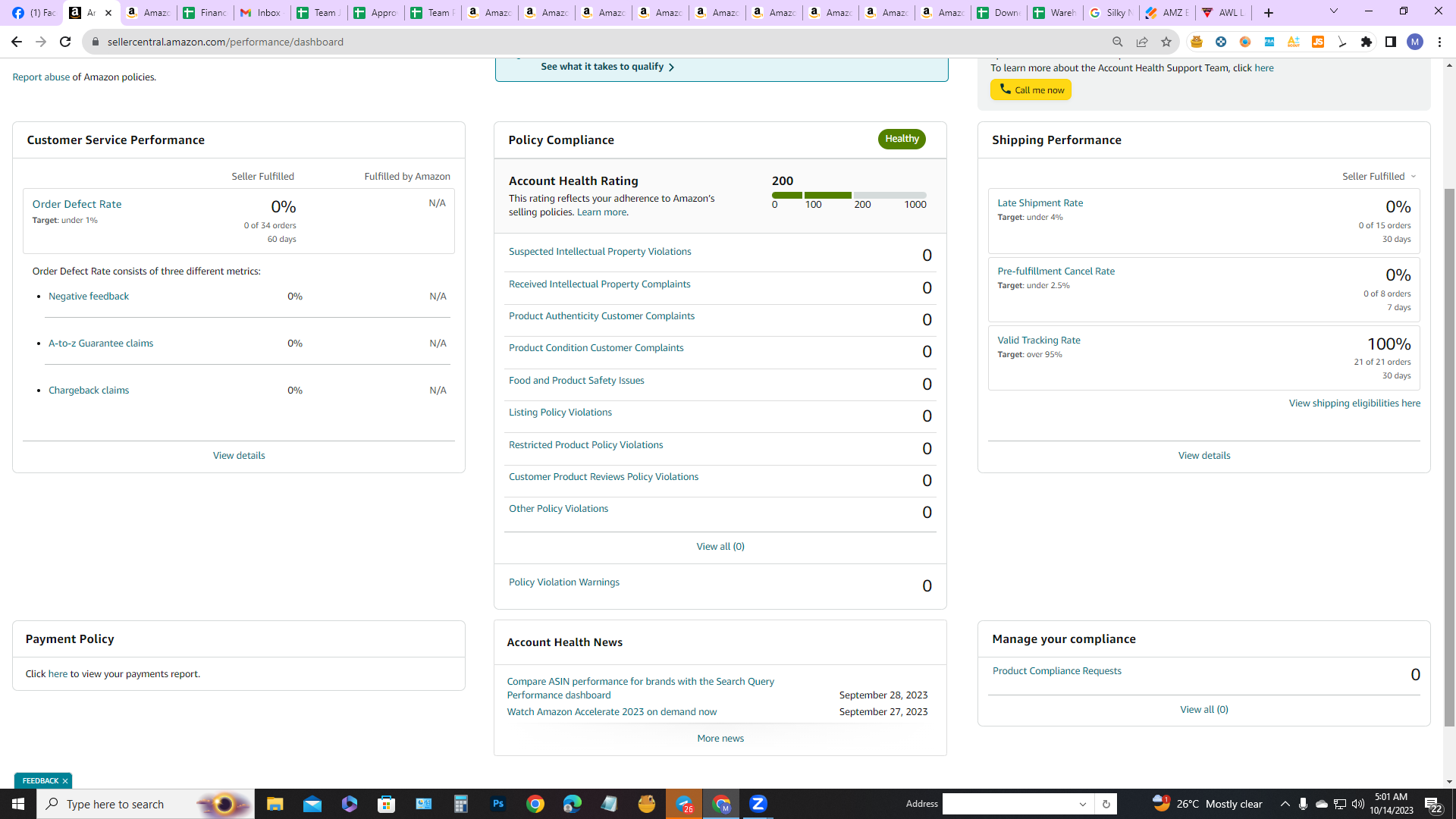Share this page via address bar icon
Image resolution: width=1456 pixels, height=819 pixels.
(x=1141, y=42)
